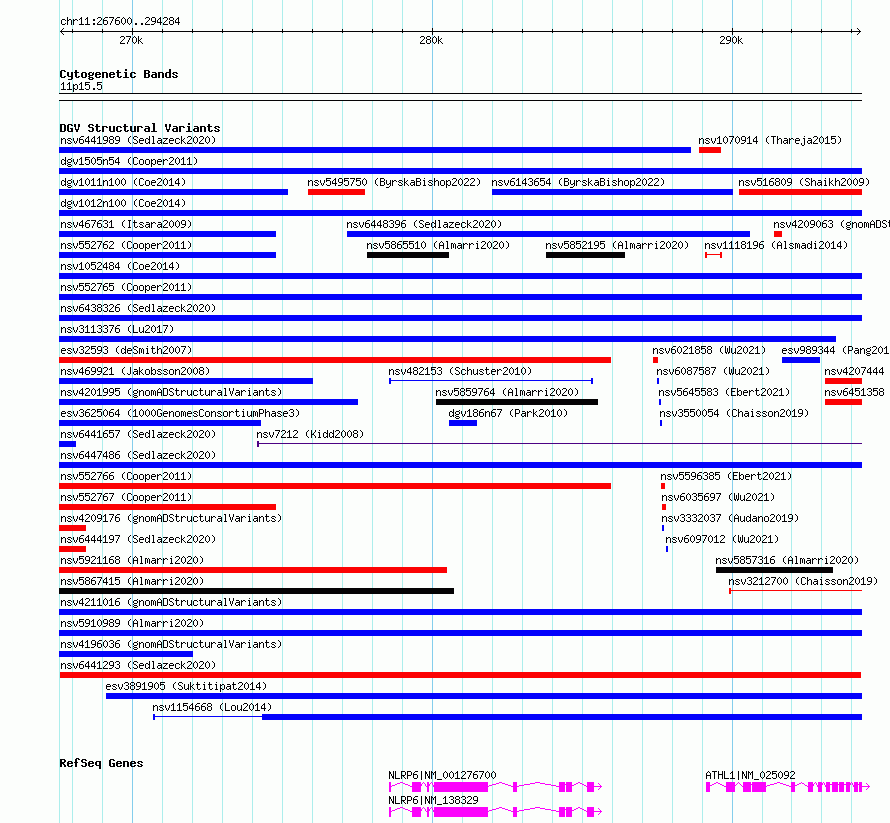The width and height of the screenshot is (890, 823).
Task: Open esv3625064 (1000GenomesConsortiumPhase3) label
Action: pos(180,413)
